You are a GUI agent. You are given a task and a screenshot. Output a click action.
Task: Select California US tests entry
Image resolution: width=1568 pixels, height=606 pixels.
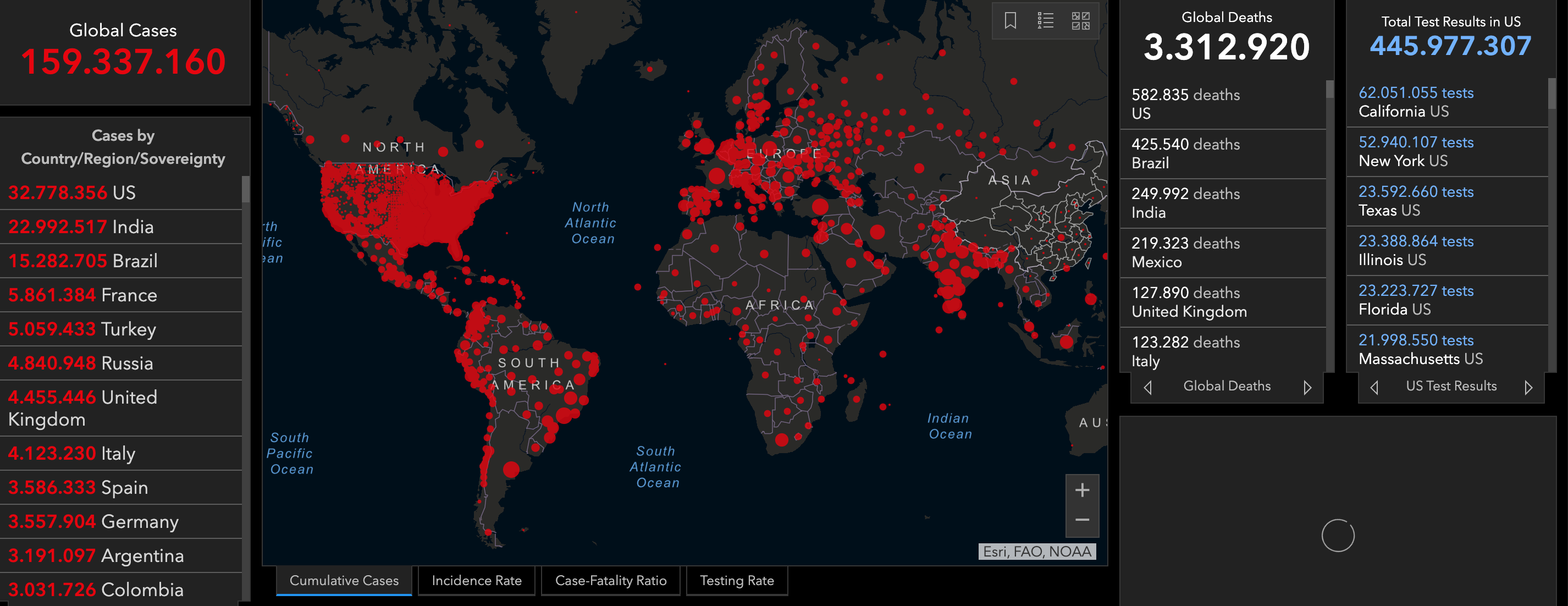click(x=1415, y=102)
